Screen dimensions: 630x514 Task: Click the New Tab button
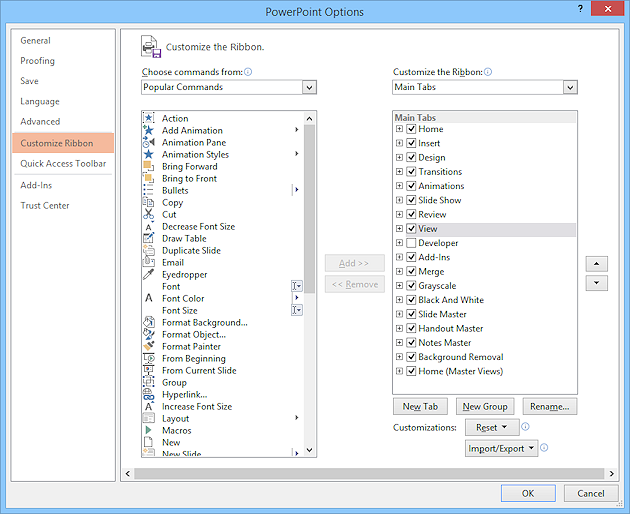(420, 406)
